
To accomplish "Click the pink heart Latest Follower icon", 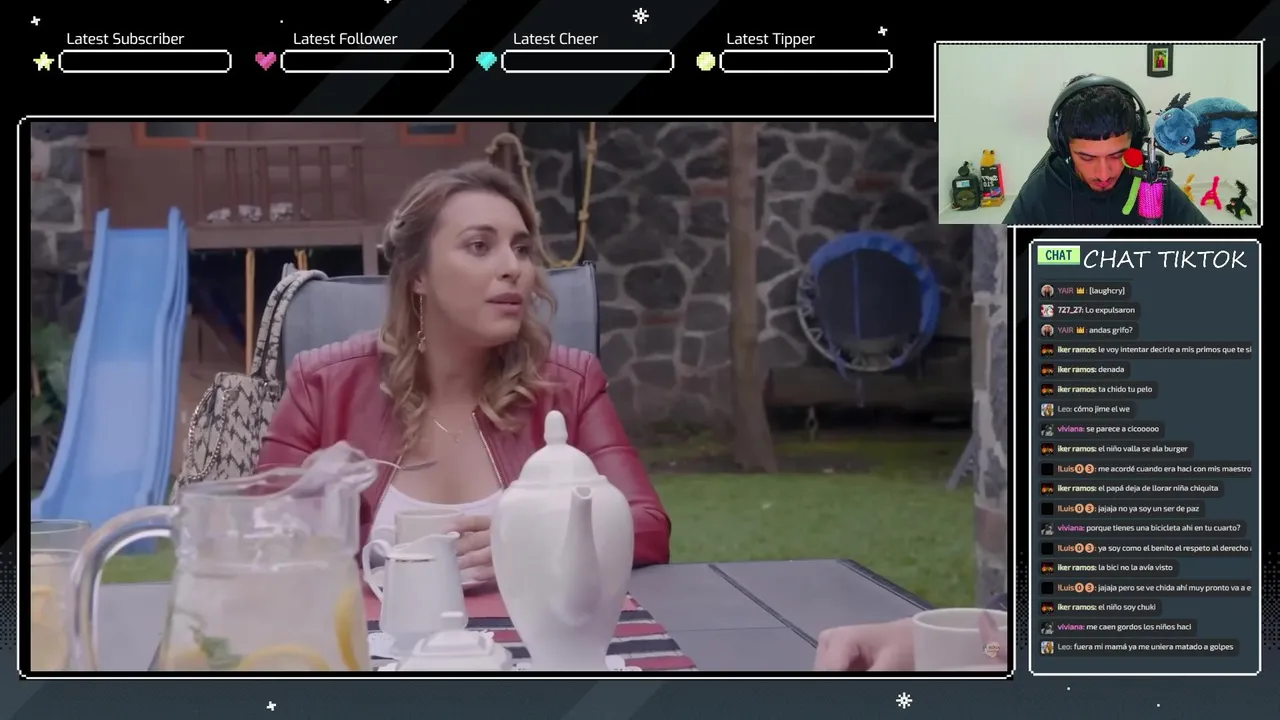I will pos(265,61).
